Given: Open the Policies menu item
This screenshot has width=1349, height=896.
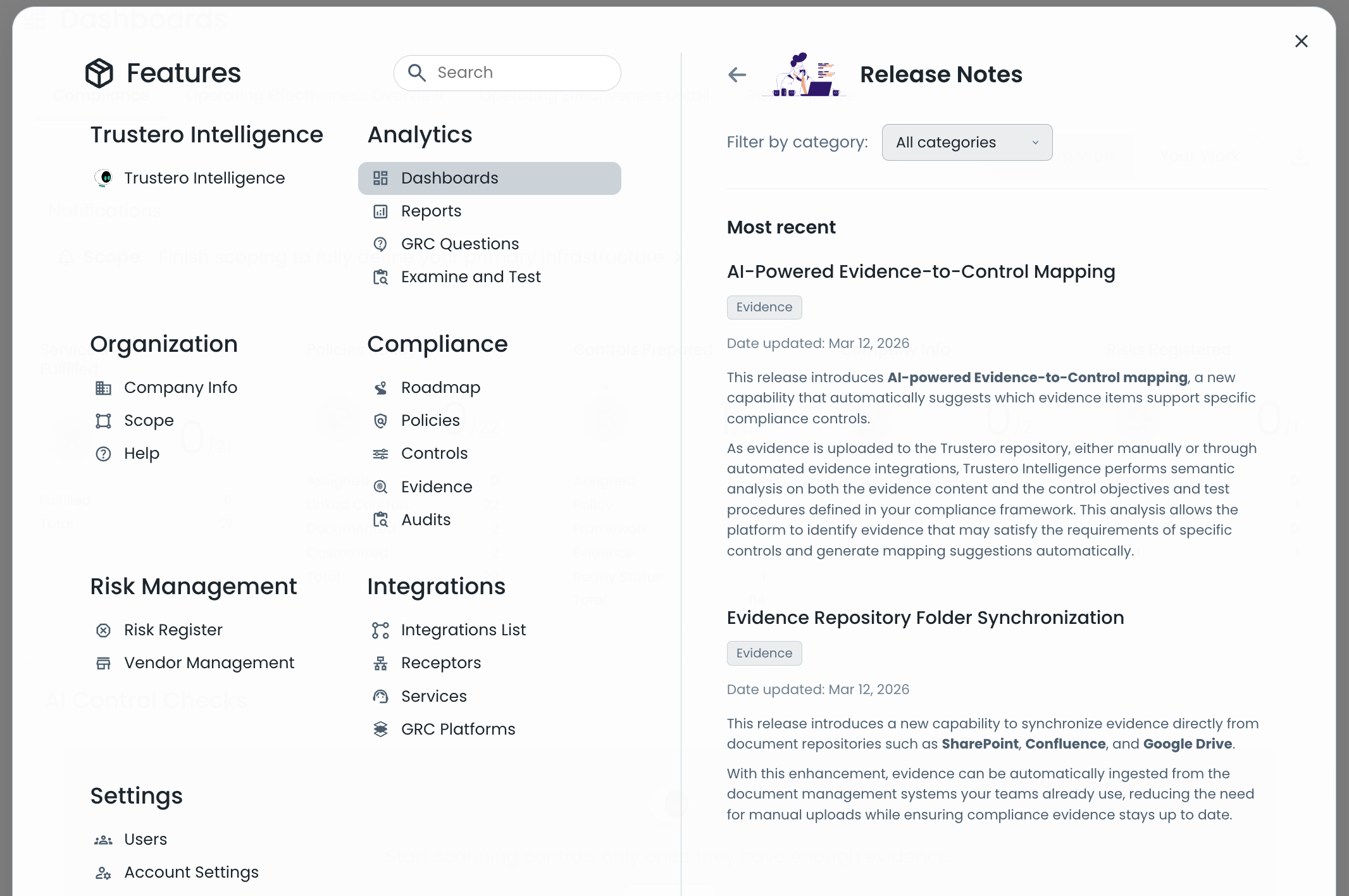Looking at the screenshot, I should pos(430,421).
